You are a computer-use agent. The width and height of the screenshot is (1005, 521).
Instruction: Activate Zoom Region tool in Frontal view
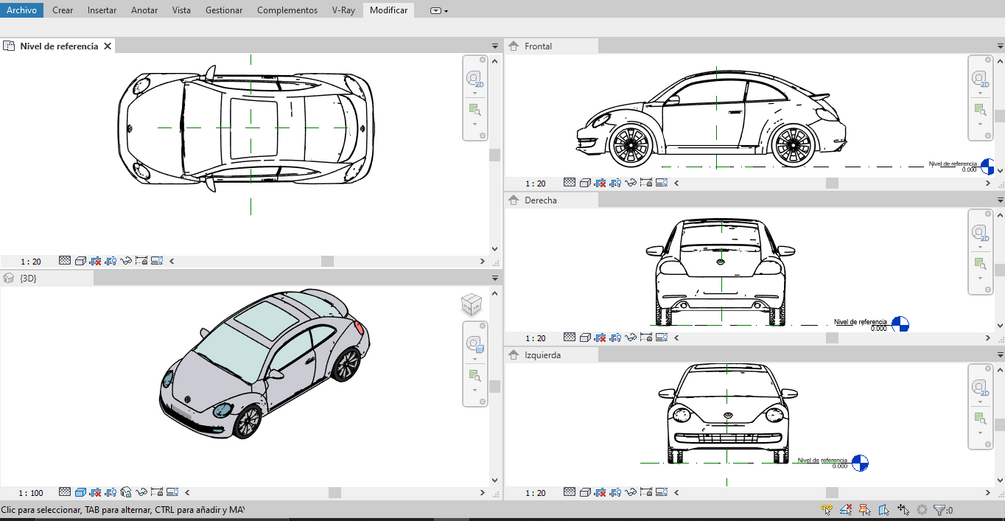(x=979, y=110)
